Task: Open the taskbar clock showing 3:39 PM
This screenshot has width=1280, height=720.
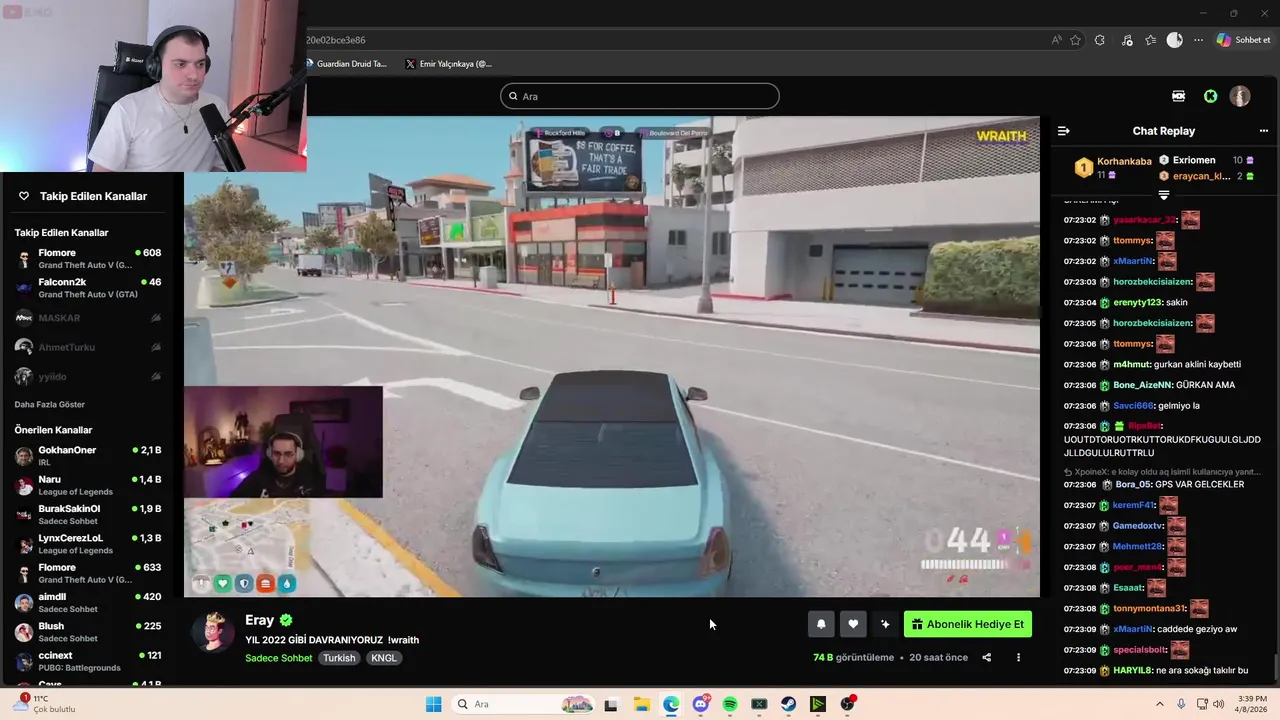Action: (1252, 704)
